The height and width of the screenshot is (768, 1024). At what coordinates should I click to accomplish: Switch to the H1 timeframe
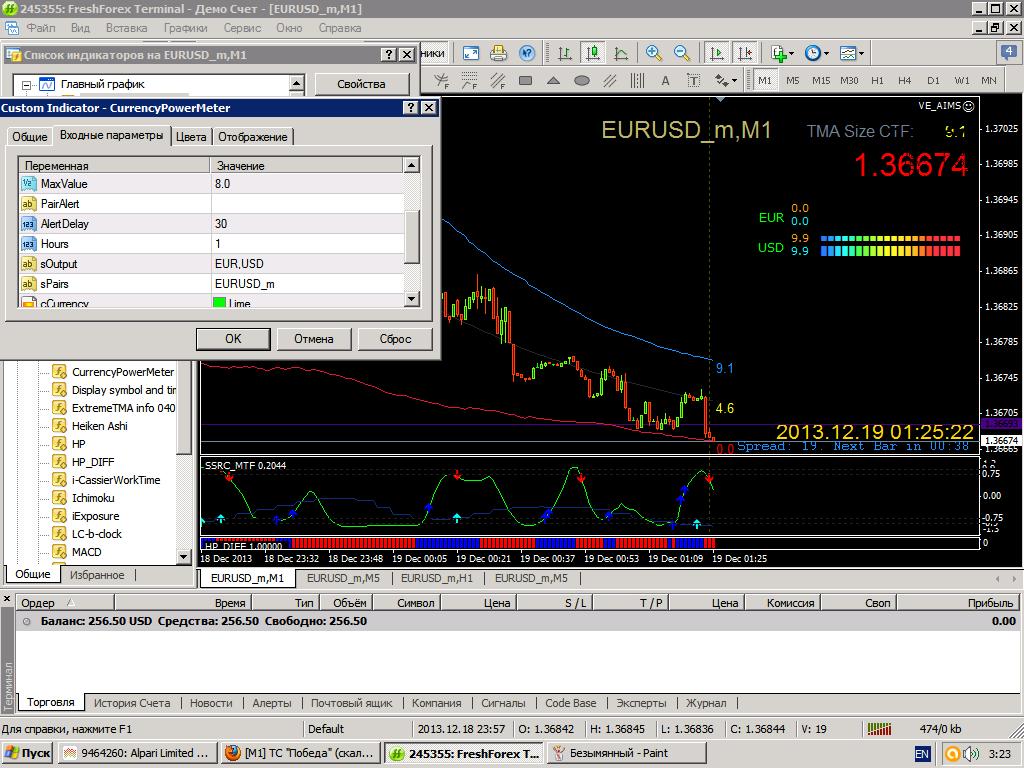pyautogui.click(x=877, y=80)
